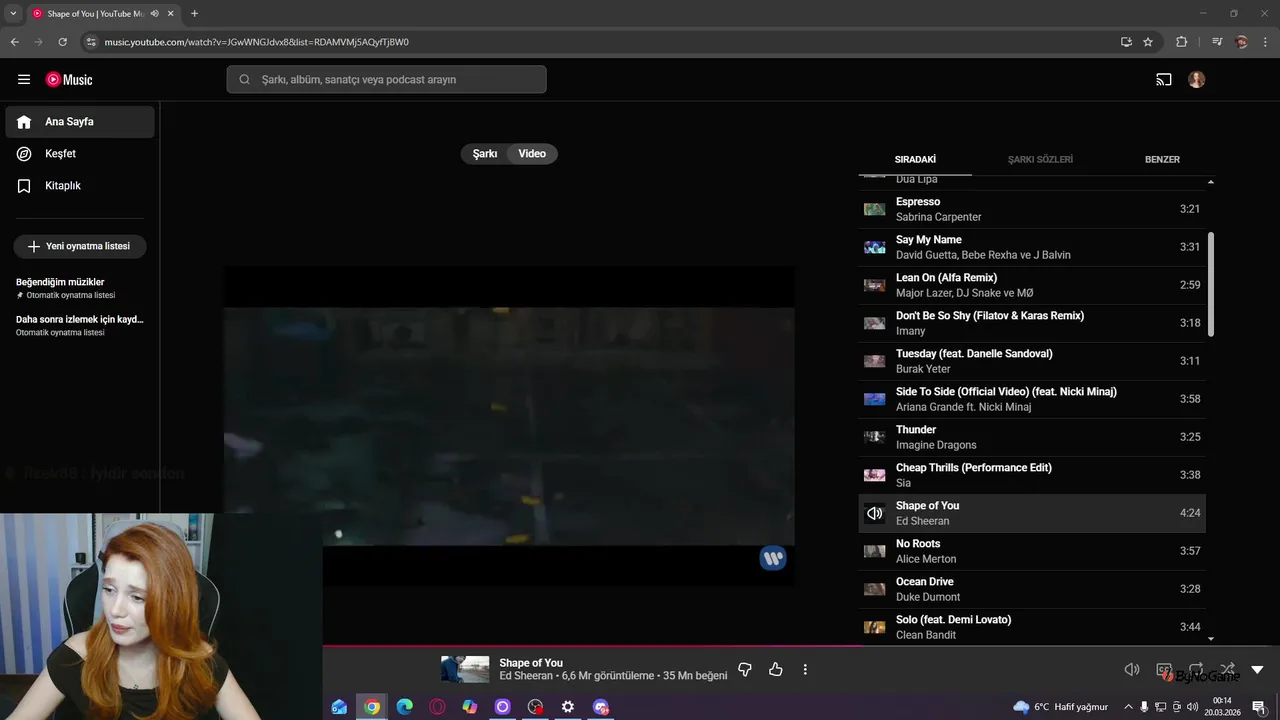Go back in the browser
The height and width of the screenshot is (720, 1280).
pos(14,42)
